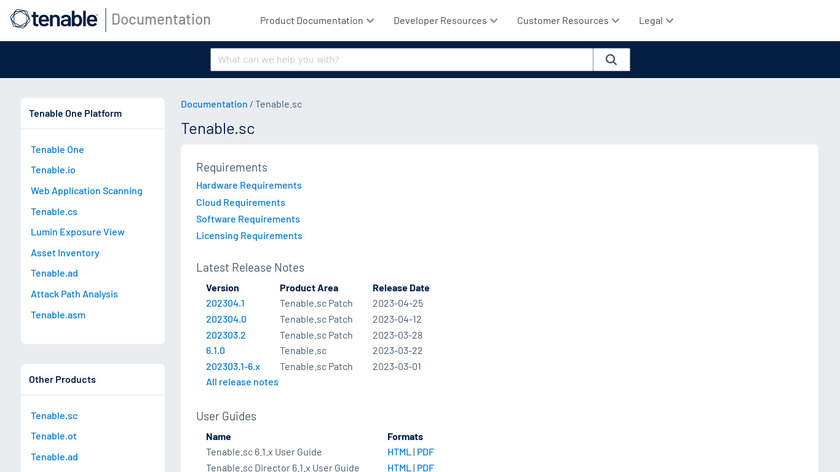Click the 2023-04-25 release date cell

tap(398, 303)
